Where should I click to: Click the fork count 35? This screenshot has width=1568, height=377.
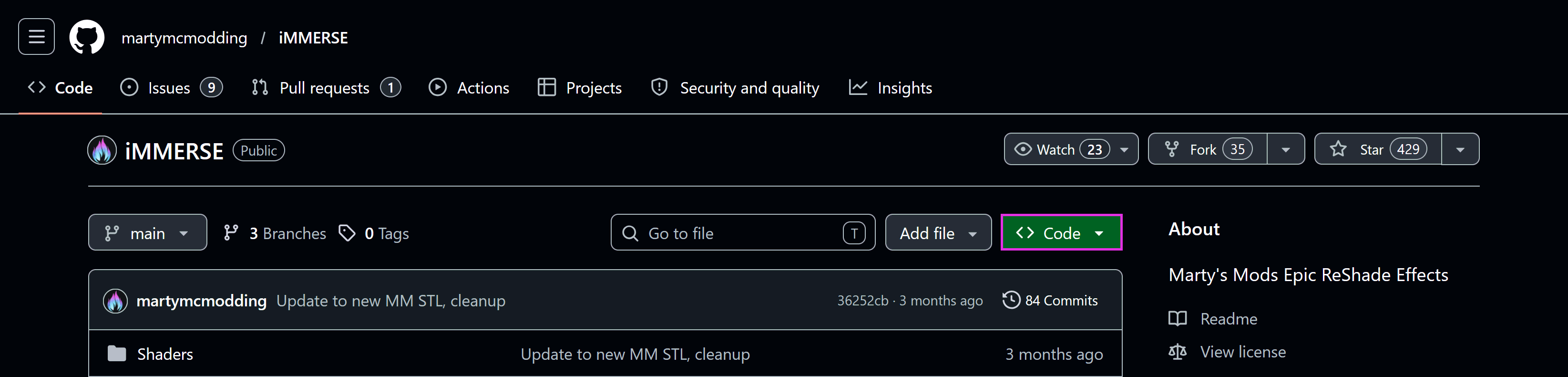(1238, 149)
